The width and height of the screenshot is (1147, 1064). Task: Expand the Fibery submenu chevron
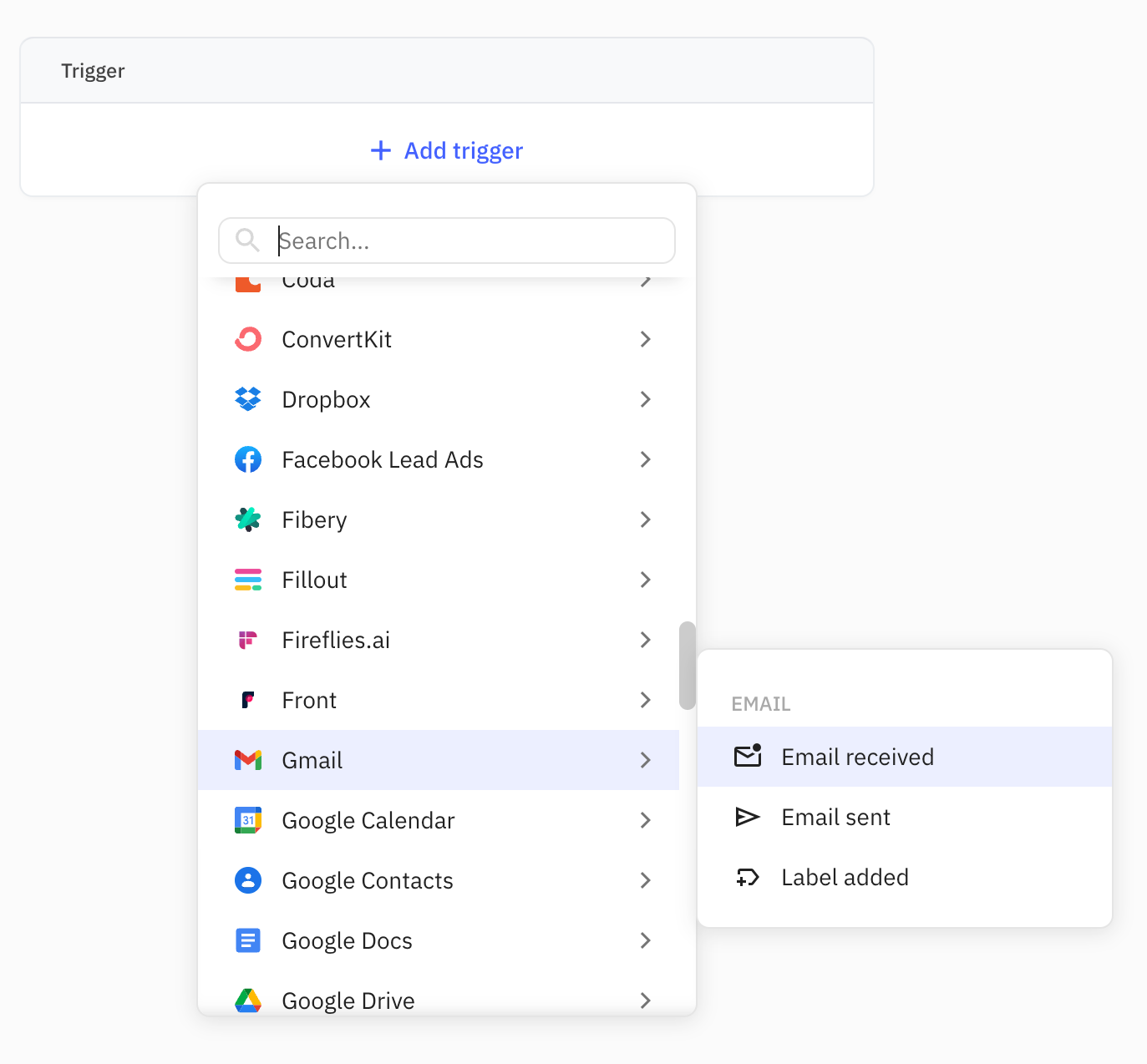pos(645,519)
